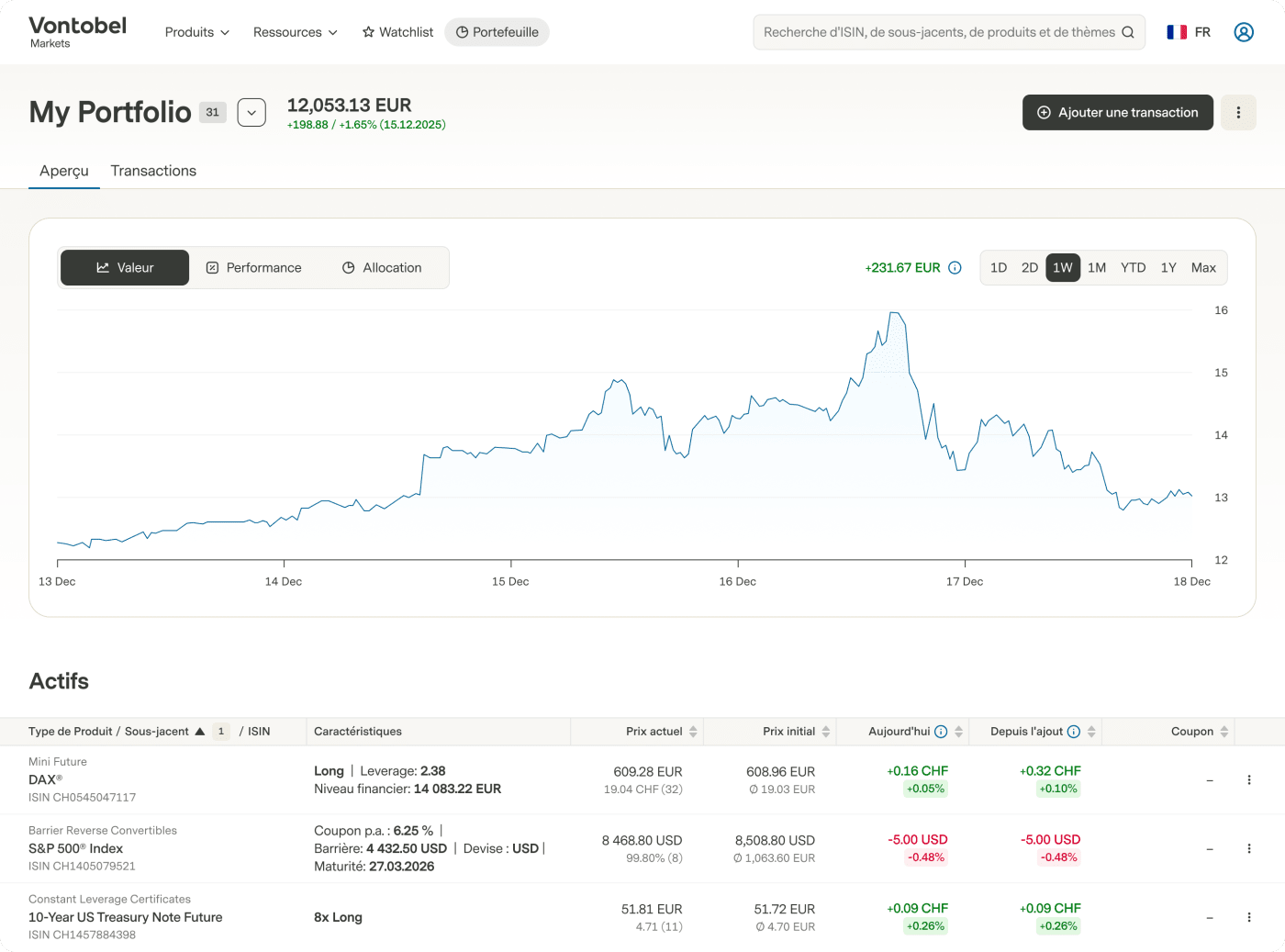
Task: Open DAX Mini Future product
Action: 45,779
